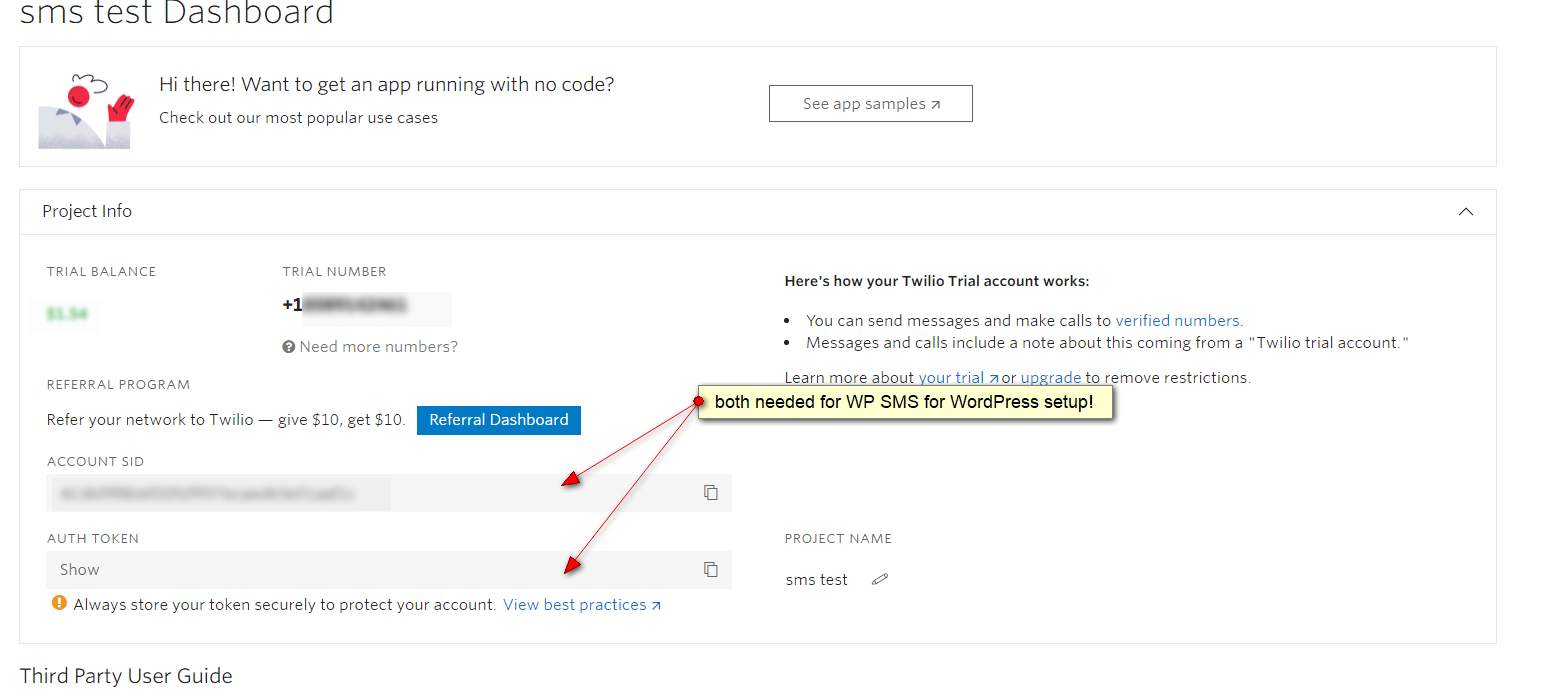Click the PROJECT NAME label
1542x696 pixels.
839,539
